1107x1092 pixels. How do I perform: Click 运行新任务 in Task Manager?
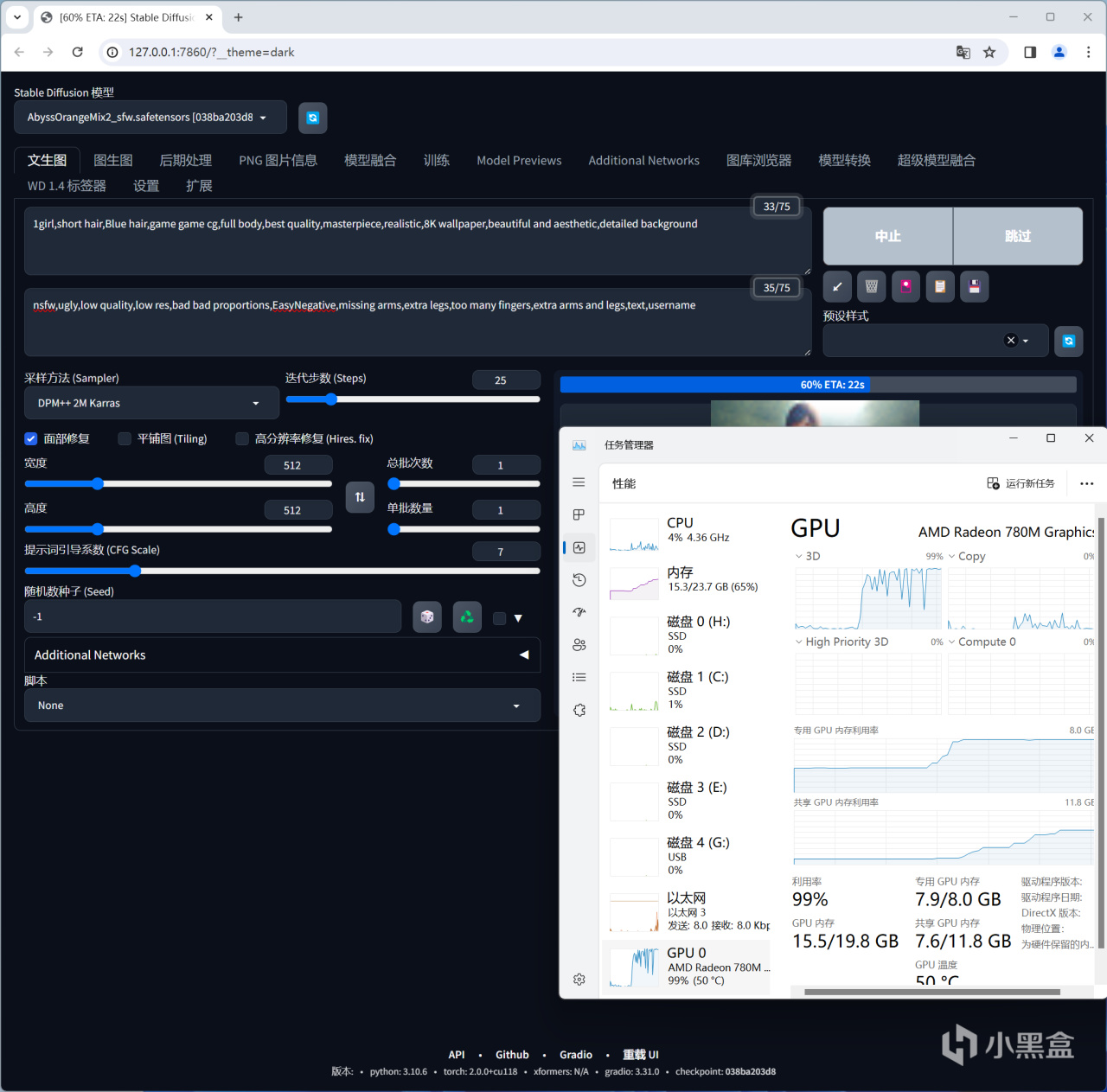click(1021, 483)
